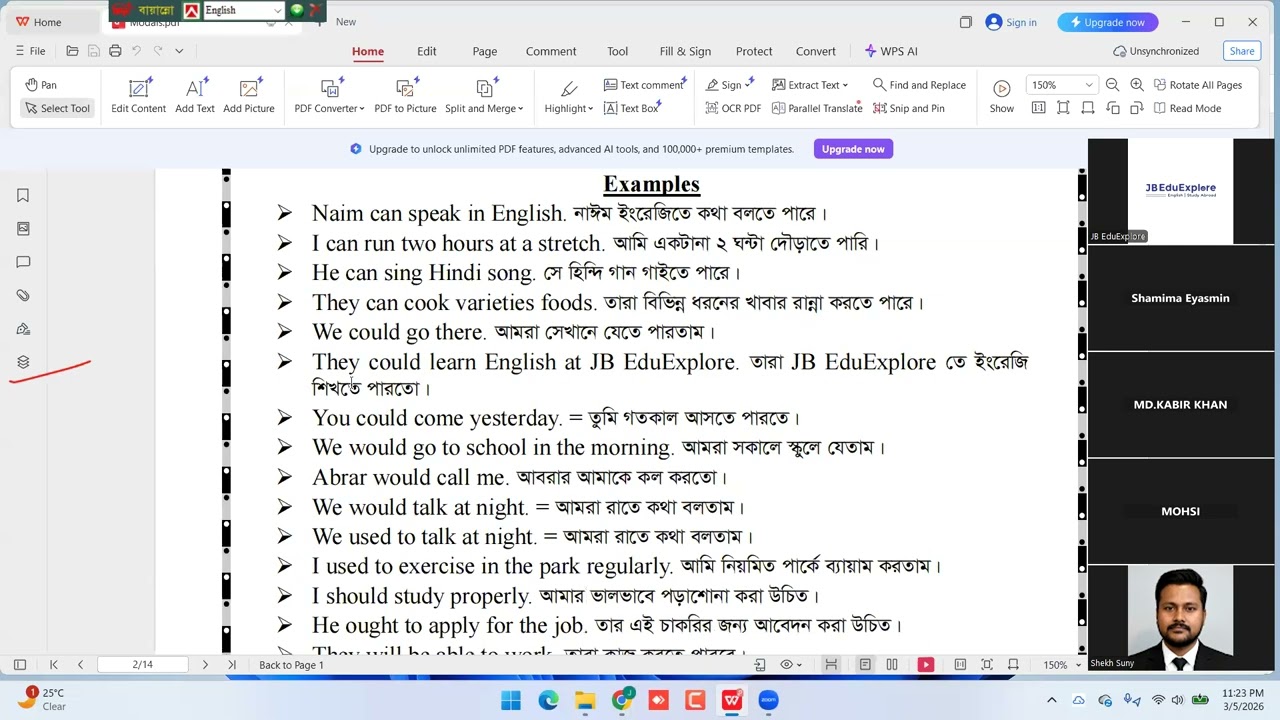
Task: Jump to the last page
Action: [x=231, y=665]
